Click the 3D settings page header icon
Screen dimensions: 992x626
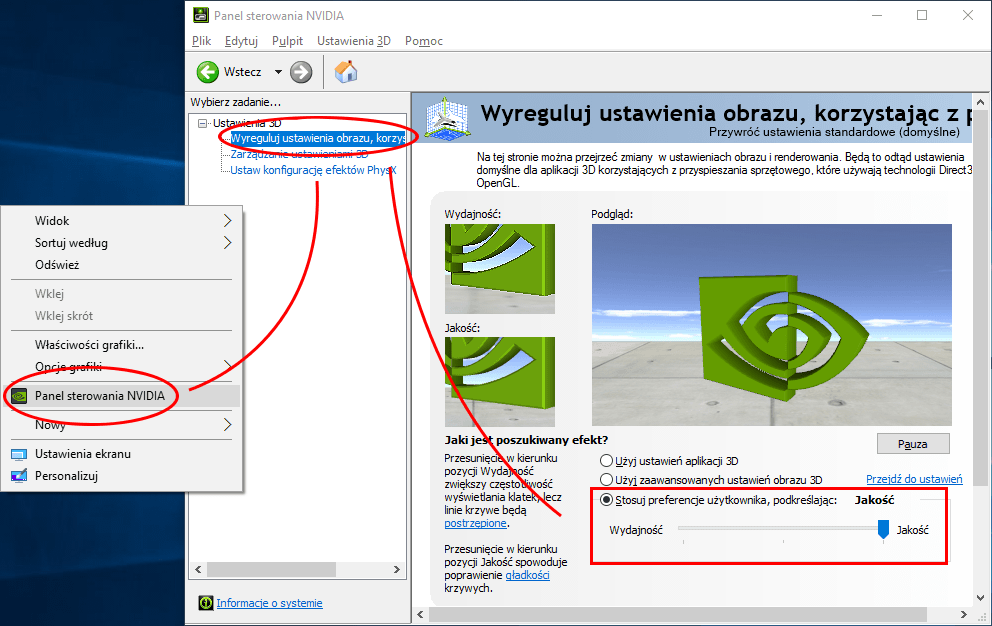pos(447,118)
